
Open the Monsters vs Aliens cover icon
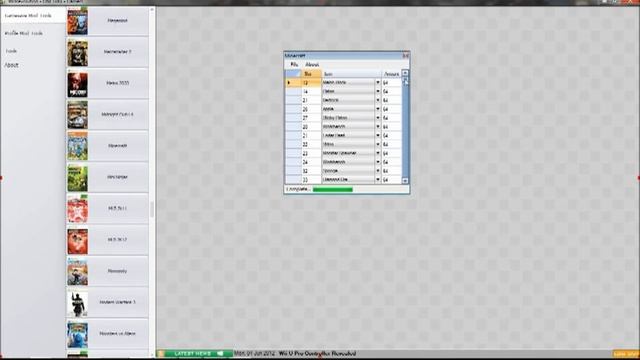(77, 334)
